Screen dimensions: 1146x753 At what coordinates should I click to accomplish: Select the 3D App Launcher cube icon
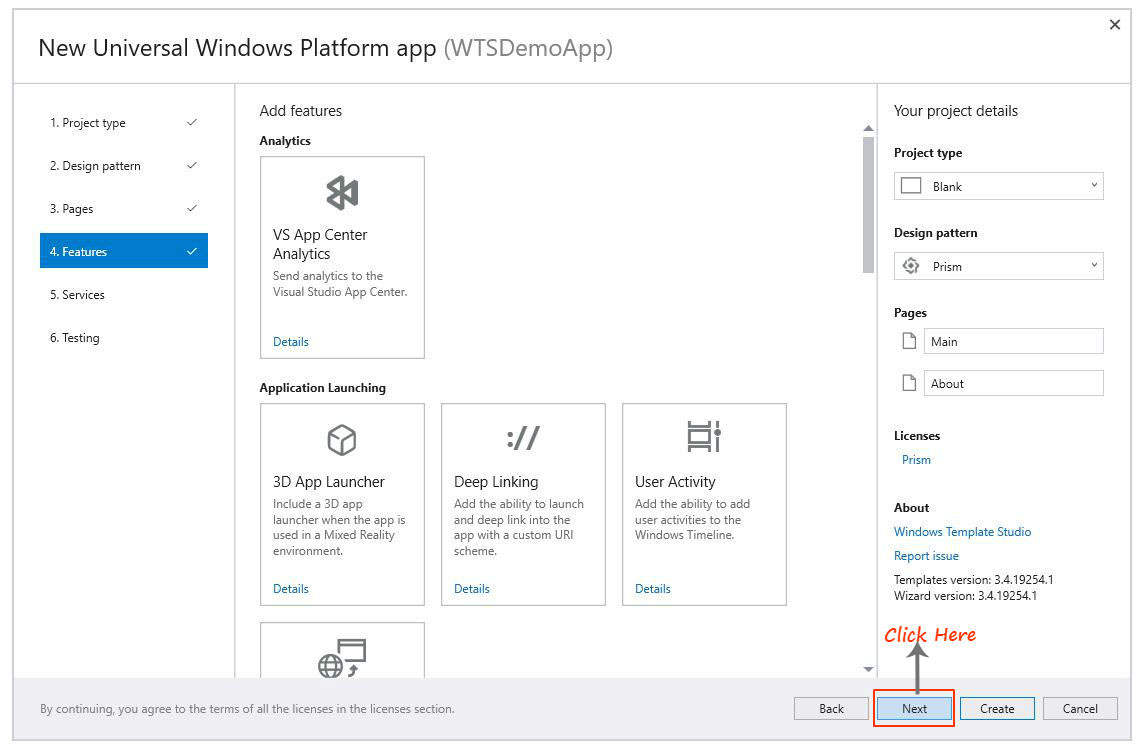point(341,440)
